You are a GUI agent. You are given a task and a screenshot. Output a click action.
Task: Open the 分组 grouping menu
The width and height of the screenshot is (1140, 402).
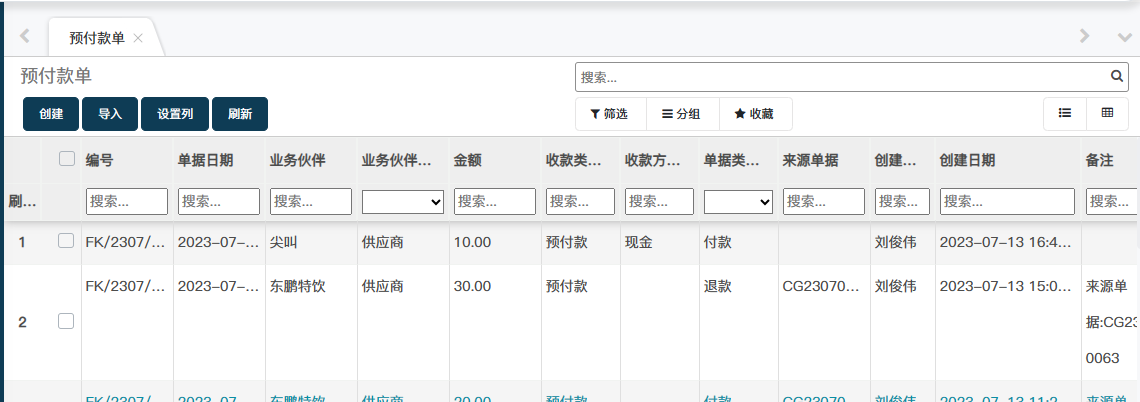pyautogui.click(x=681, y=114)
